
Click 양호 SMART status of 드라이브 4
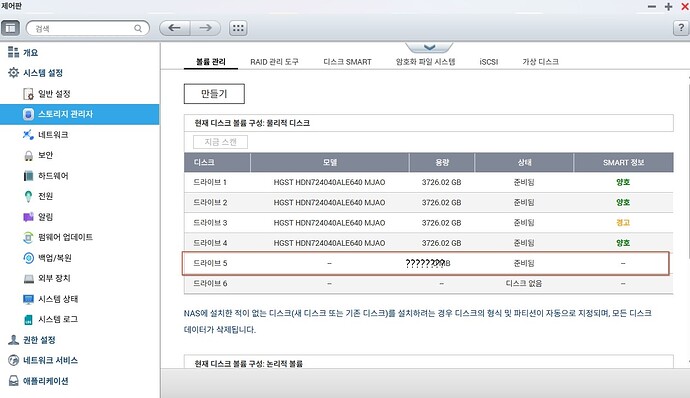click(x=623, y=243)
